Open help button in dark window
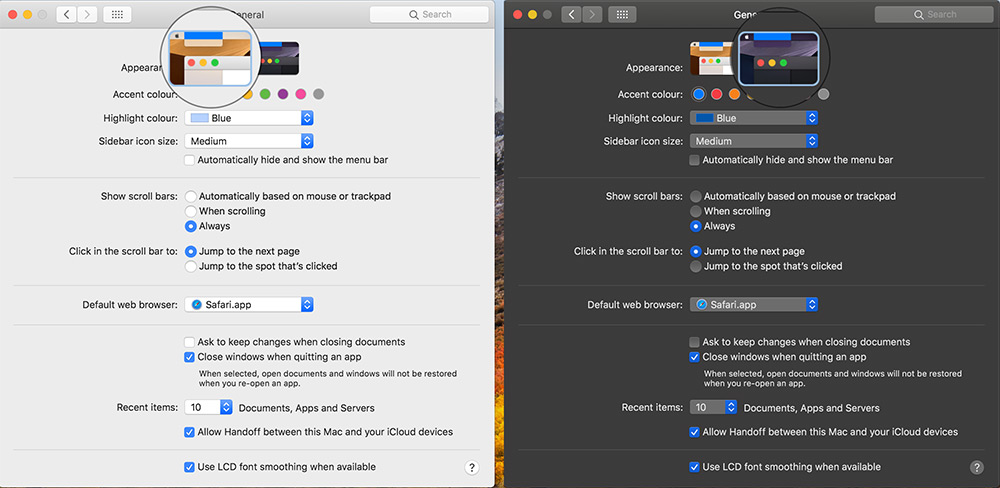 point(976,468)
